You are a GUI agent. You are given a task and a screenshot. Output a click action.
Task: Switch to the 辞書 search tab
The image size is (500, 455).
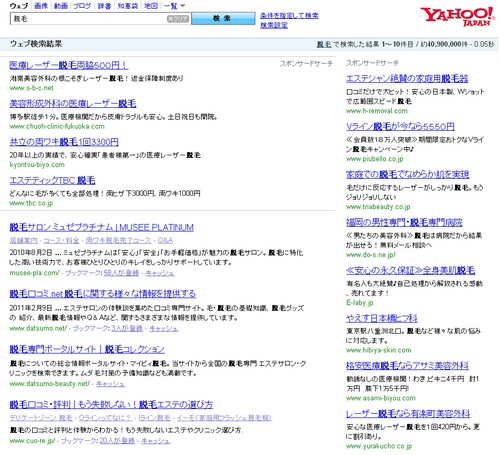(104, 6)
